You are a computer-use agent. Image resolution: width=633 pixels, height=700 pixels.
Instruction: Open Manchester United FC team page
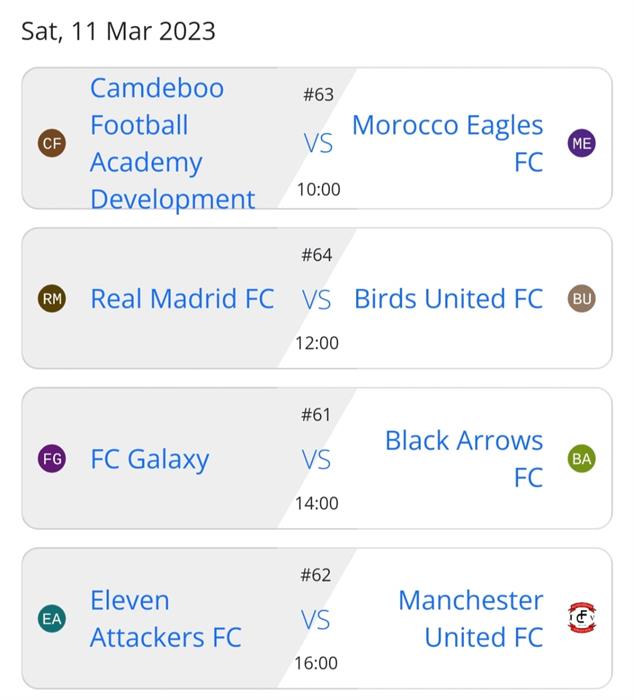pyautogui.click(x=471, y=619)
